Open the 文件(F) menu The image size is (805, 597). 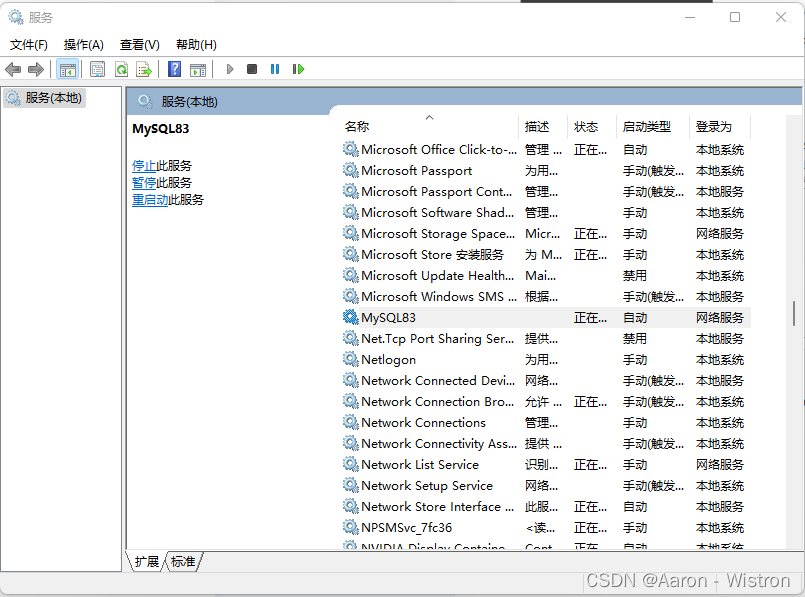(x=29, y=45)
